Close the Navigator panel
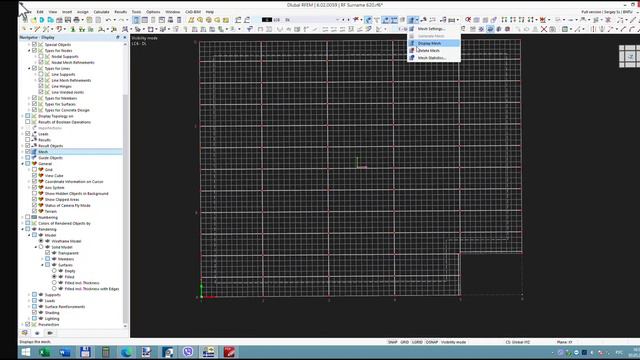This screenshot has width=640, height=360. point(124,37)
